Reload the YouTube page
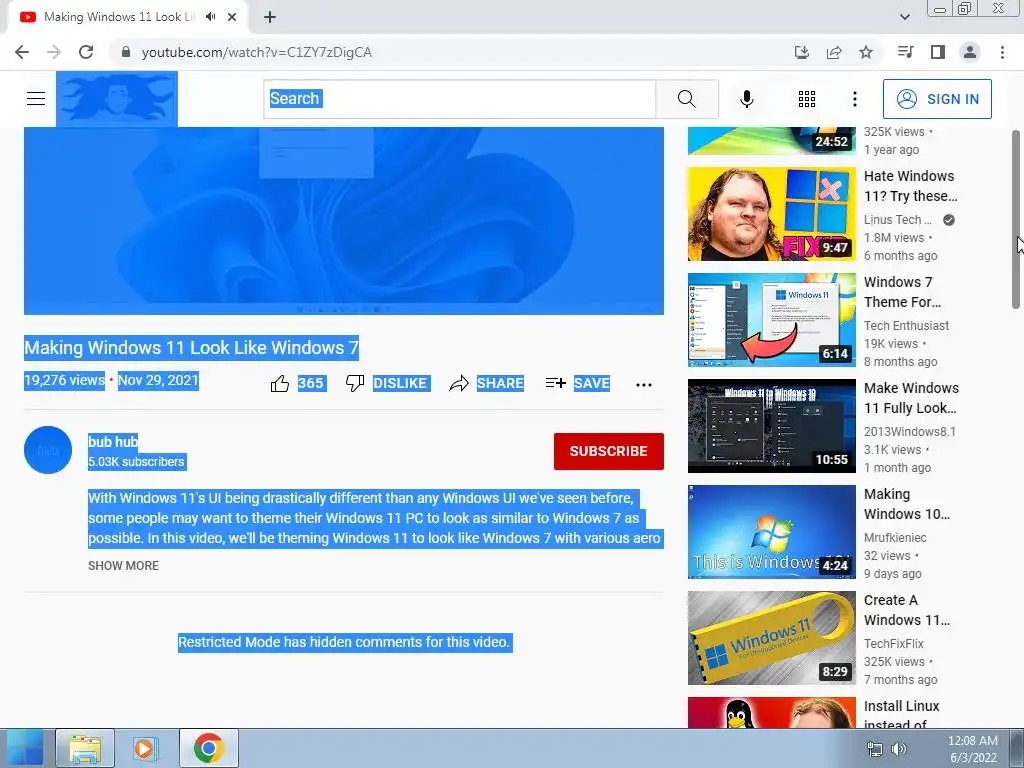The image size is (1024, 768). 86,52
